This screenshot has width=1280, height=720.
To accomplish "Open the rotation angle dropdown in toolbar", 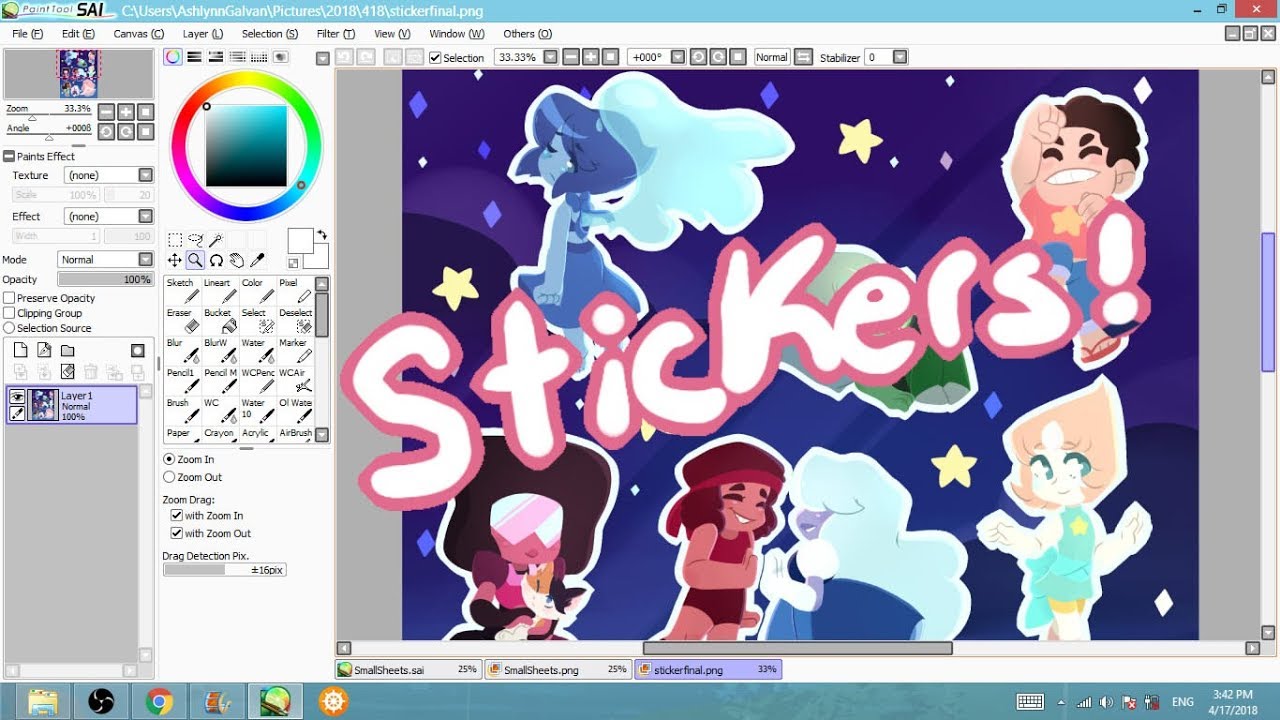I will (677, 57).
